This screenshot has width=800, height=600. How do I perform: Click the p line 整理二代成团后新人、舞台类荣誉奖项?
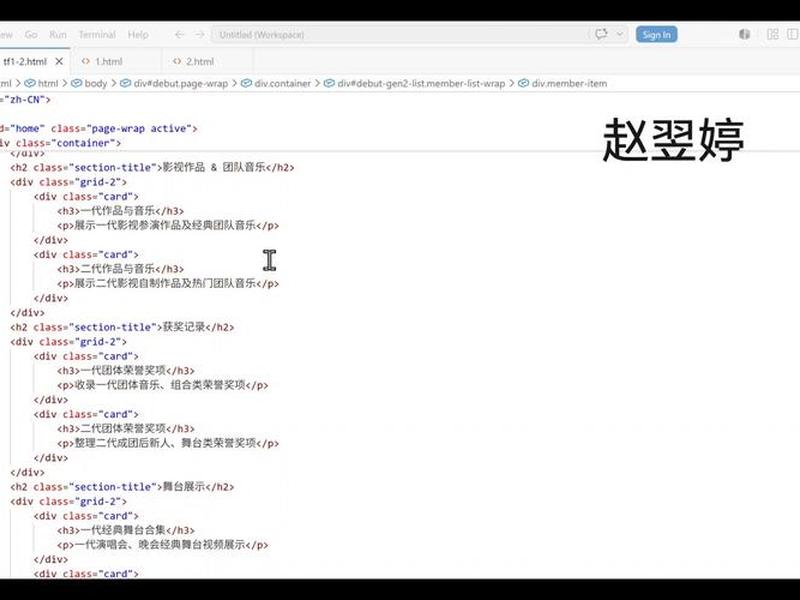pos(168,443)
